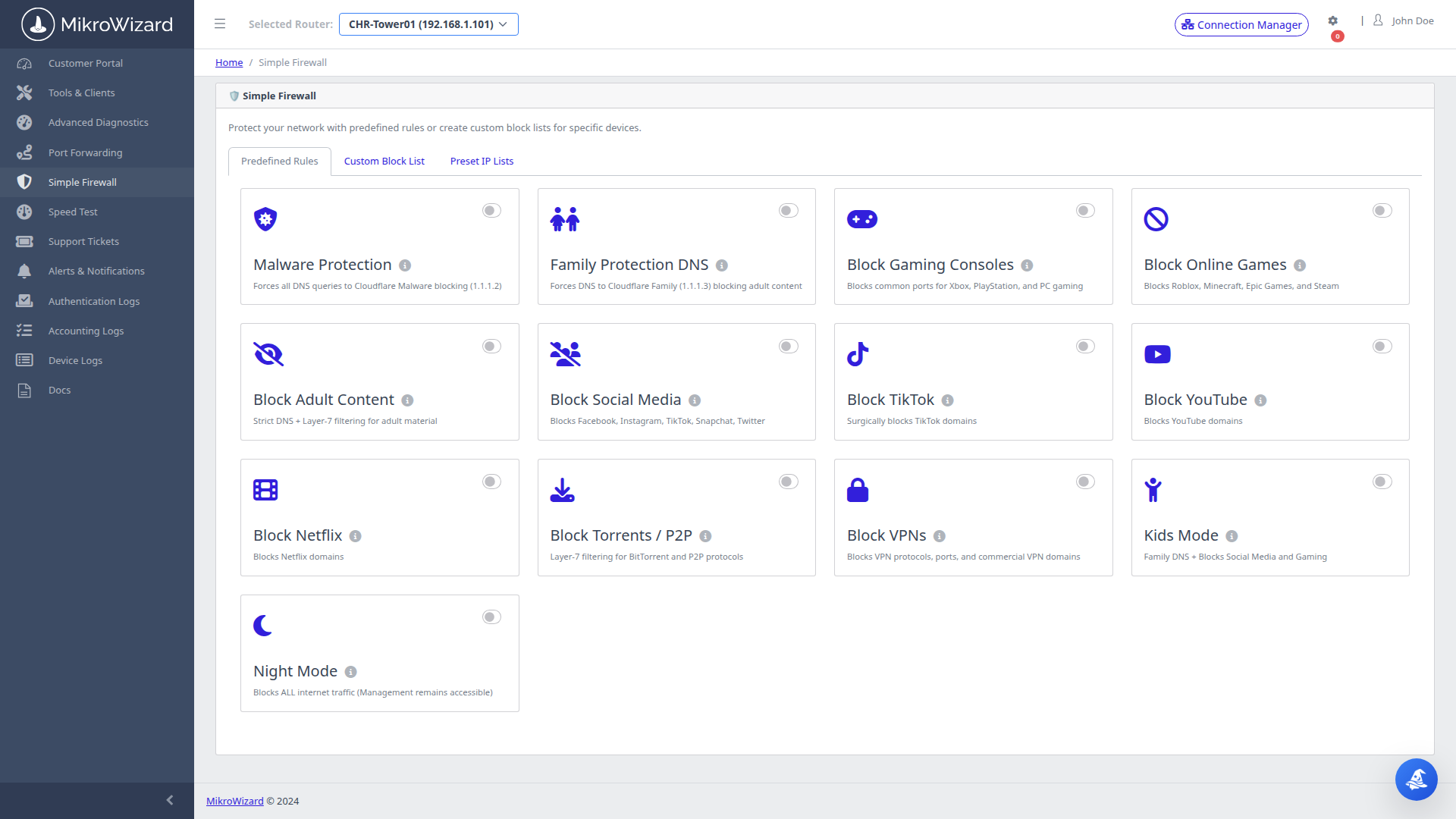Switch to the Predefined Rules tab
Screen dimensions: 1456x819
[280, 162]
